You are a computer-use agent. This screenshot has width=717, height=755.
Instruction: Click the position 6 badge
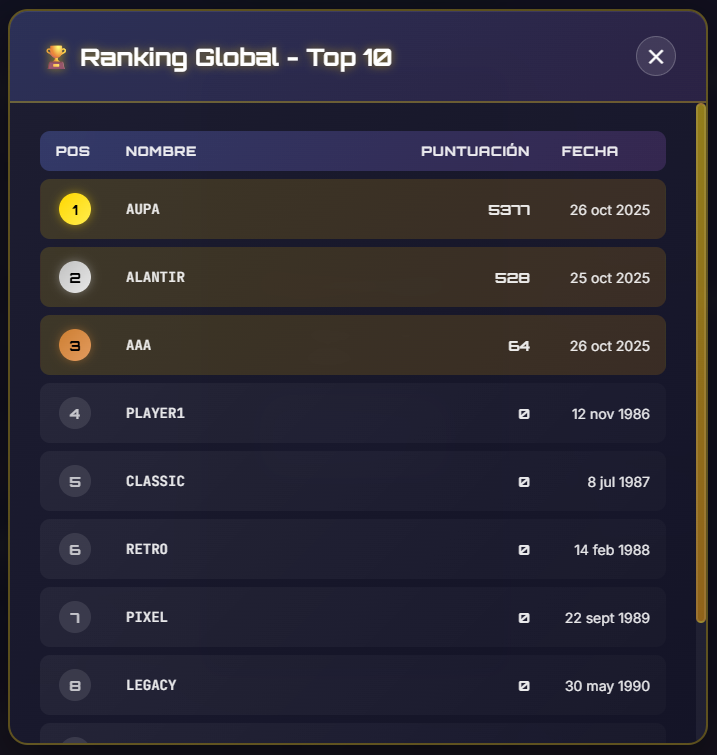[x=75, y=550]
